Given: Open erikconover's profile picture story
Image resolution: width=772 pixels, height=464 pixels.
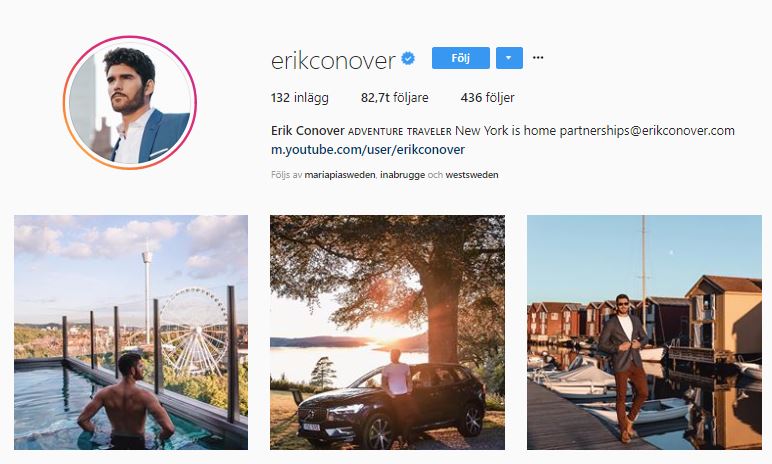Looking at the screenshot, I should click(130, 102).
